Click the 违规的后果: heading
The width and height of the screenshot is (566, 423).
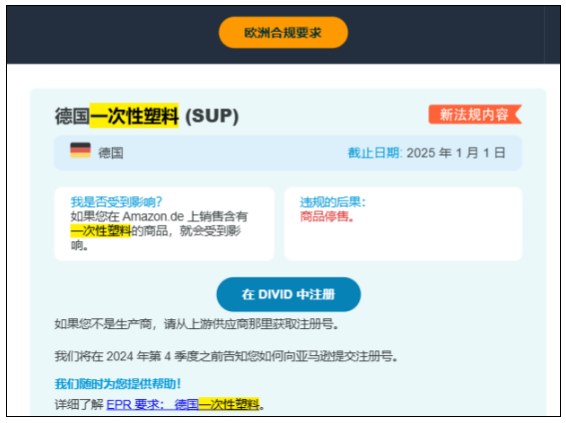tap(332, 202)
